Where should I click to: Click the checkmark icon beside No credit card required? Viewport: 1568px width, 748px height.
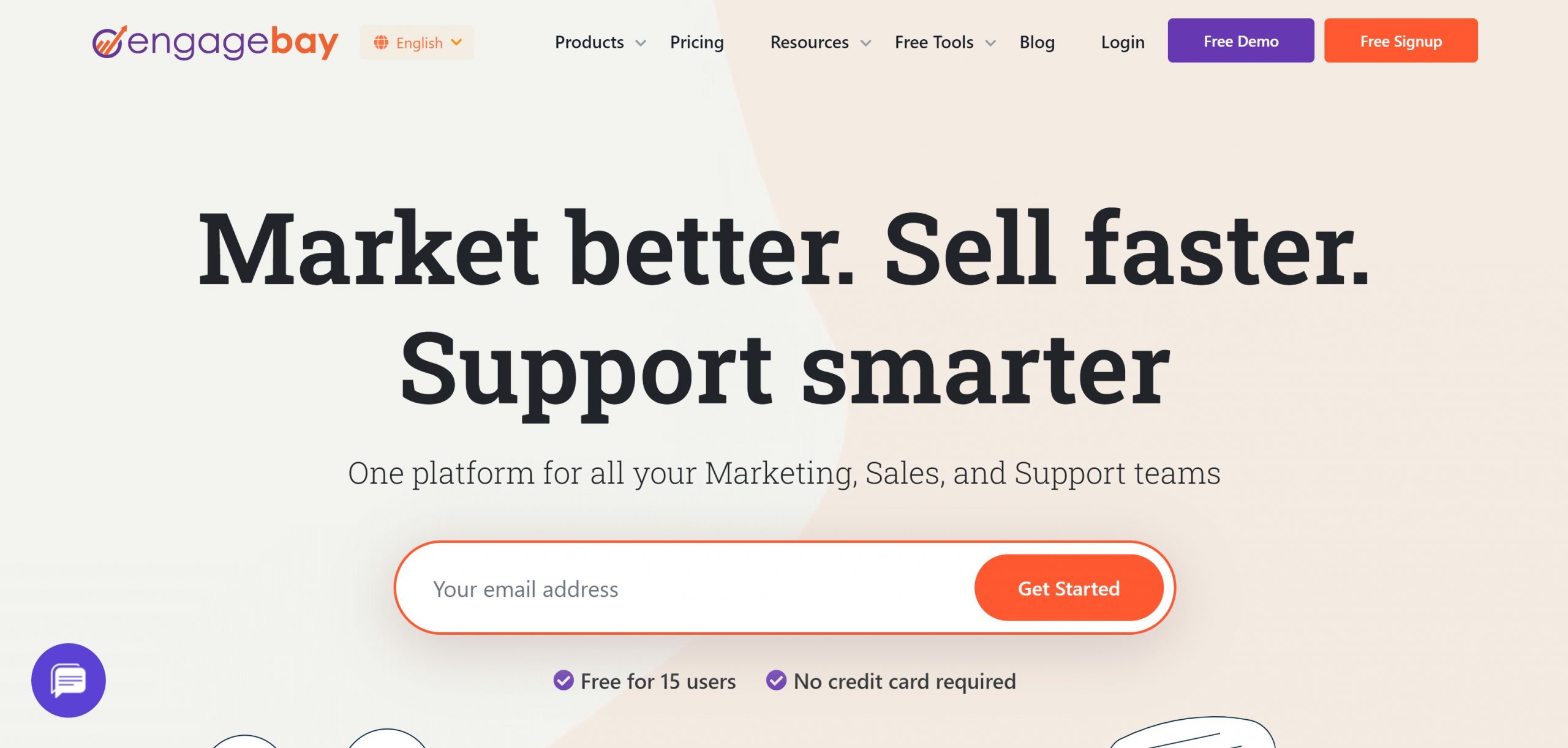776,680
